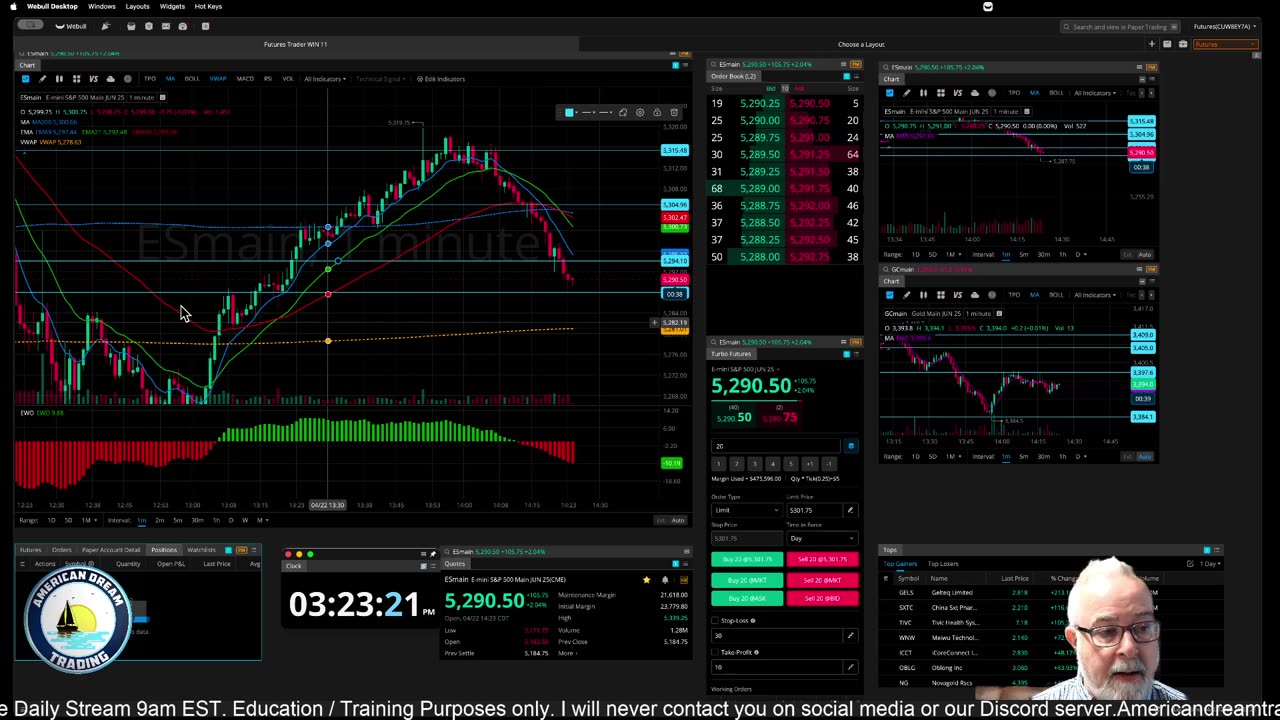The width and height of the screenshot is (1280, 720).
Task: Delete drawing with trash icon in floating toolbar
Action: (674, 112)
